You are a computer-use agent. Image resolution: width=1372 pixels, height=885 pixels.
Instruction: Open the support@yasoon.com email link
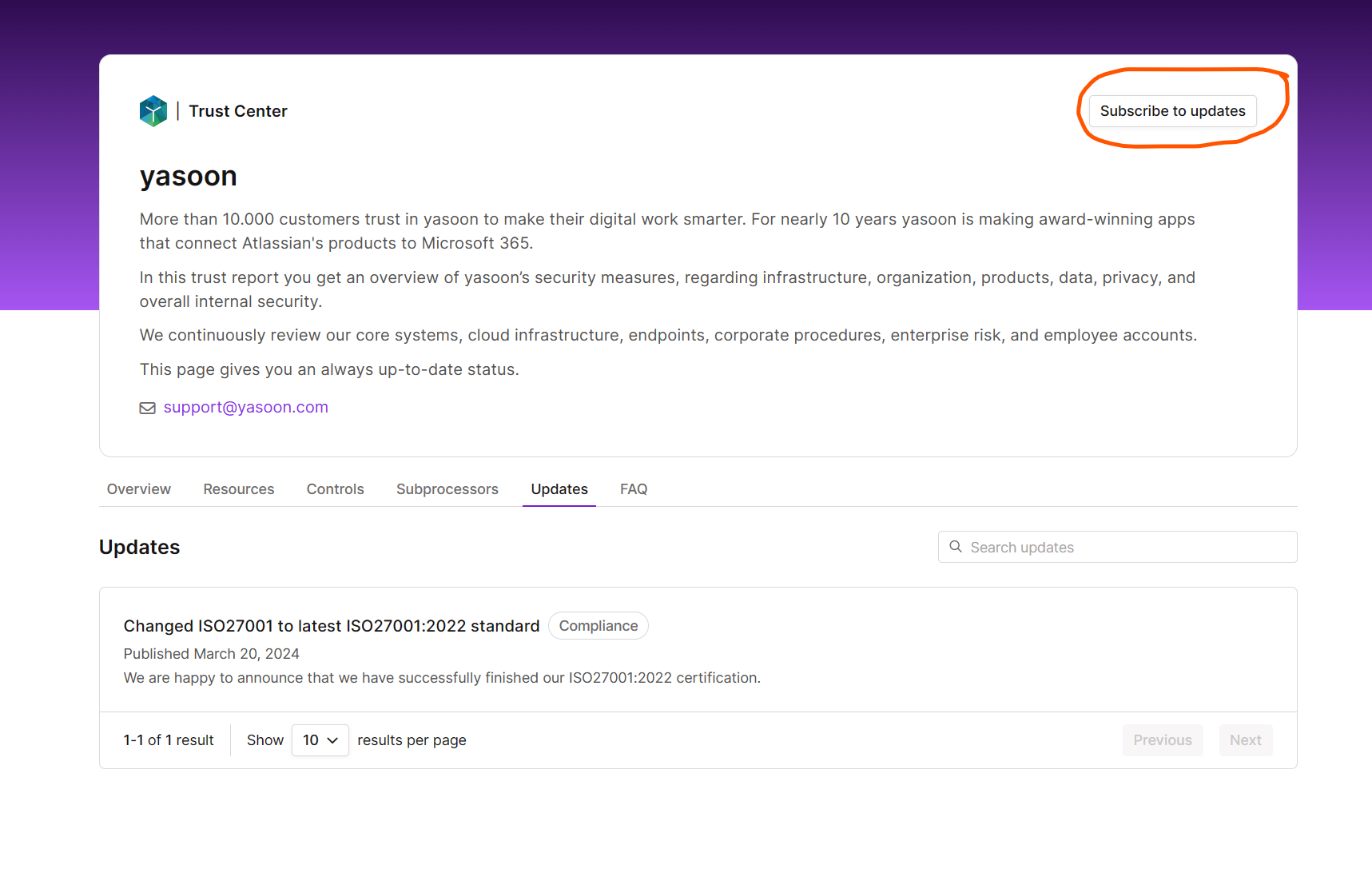[245, 408]
